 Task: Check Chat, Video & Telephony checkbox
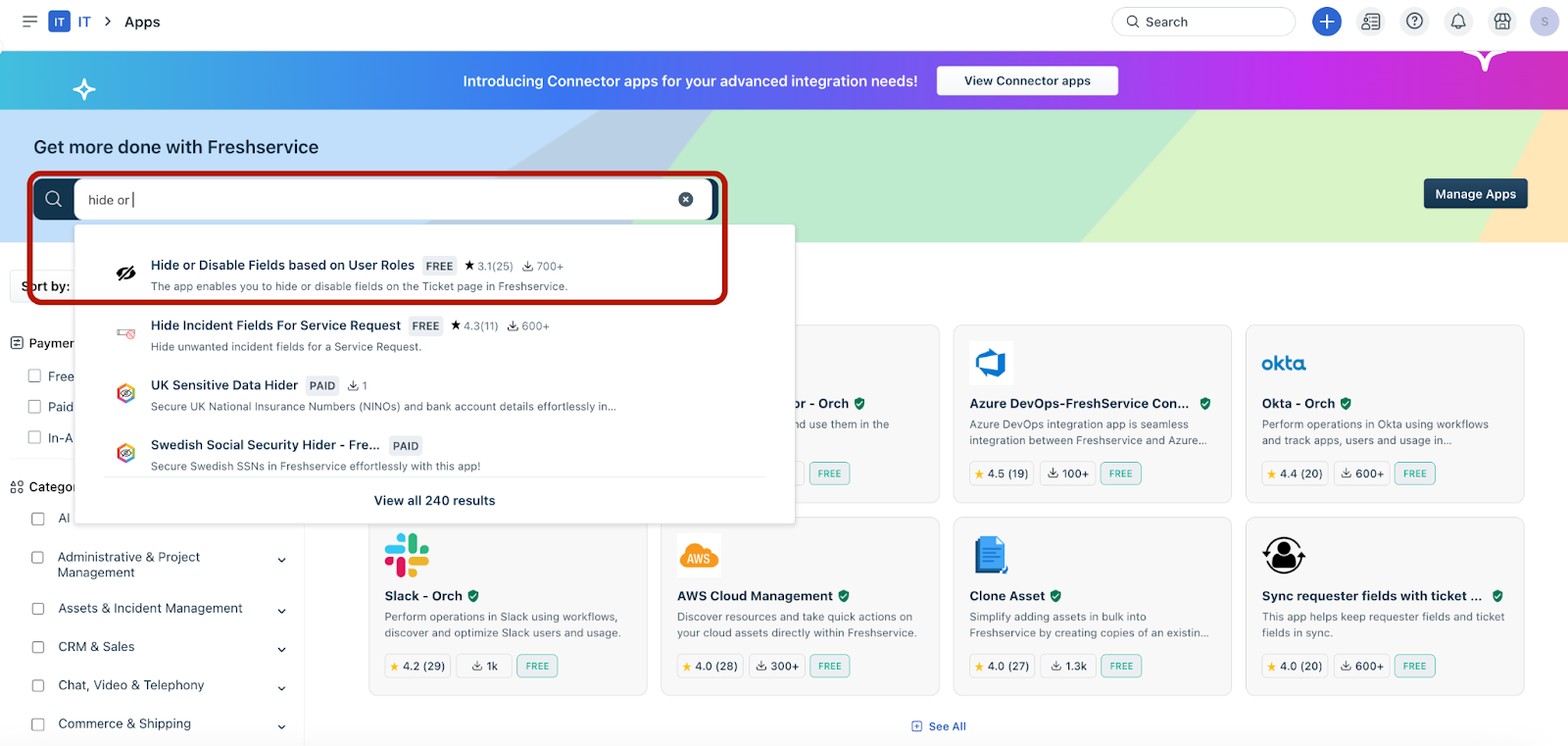38,685
